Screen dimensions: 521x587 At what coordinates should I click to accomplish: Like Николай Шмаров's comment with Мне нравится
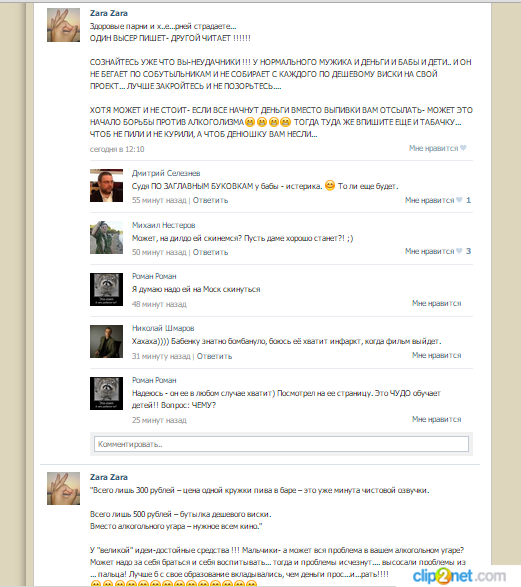(x=436, y=355)
